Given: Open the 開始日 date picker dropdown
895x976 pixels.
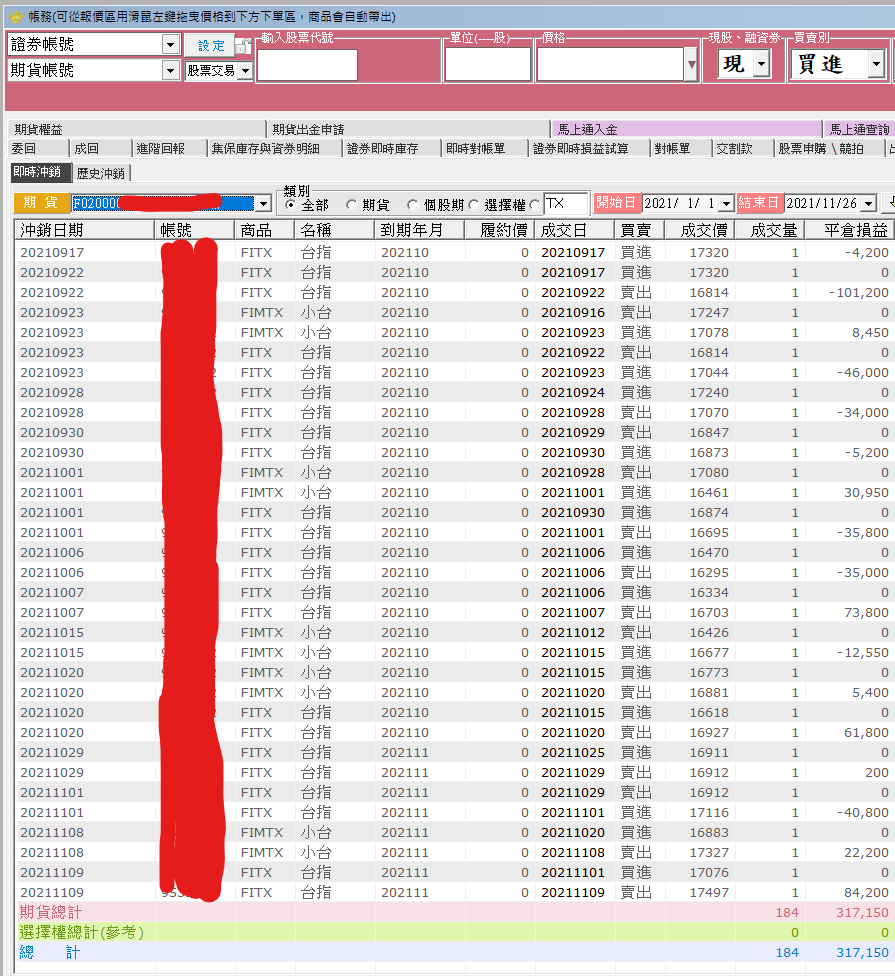Looking at the screenshot, I should [726, 204].
